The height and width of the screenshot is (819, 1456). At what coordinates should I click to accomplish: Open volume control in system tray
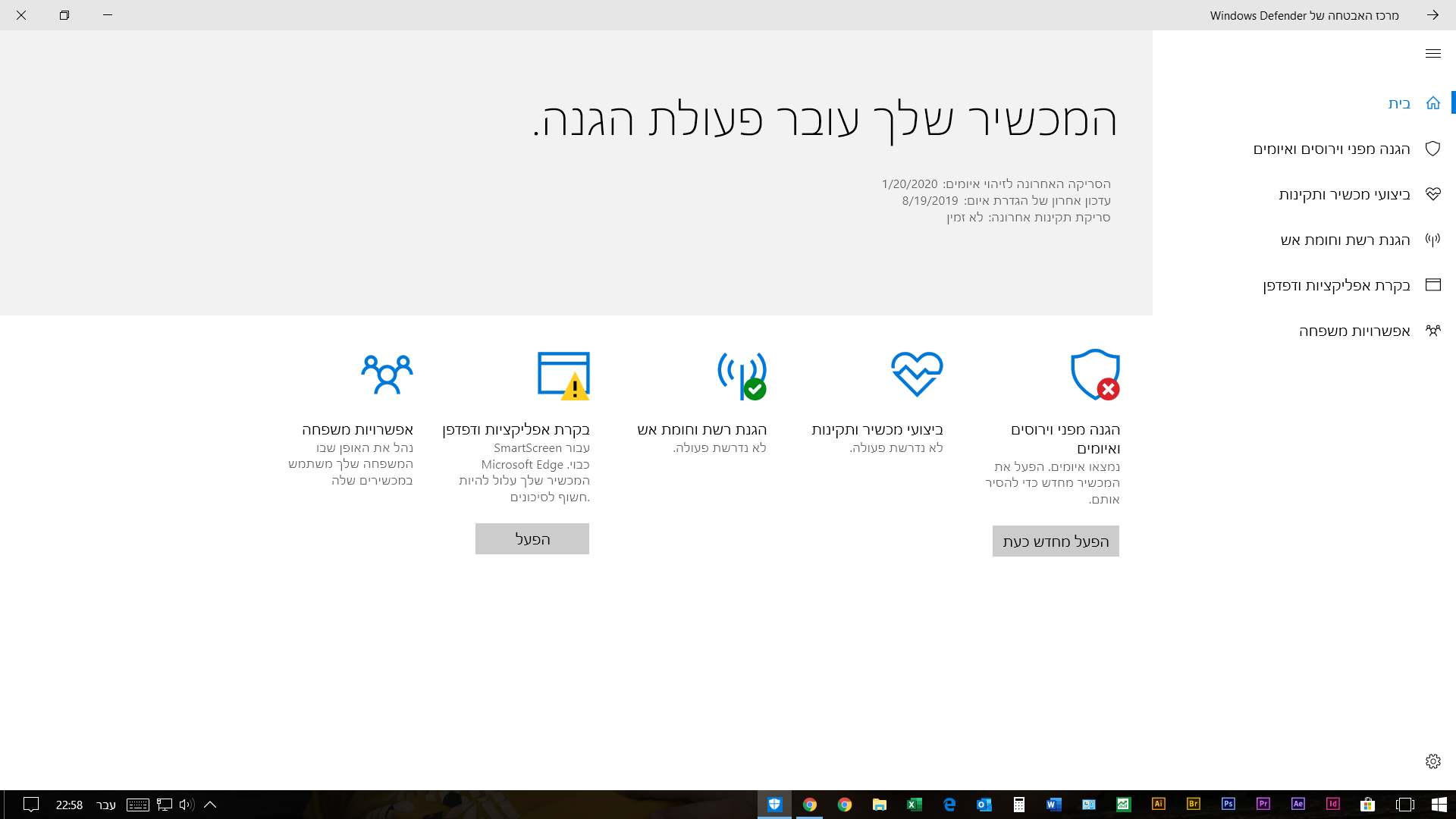(187, 805)
